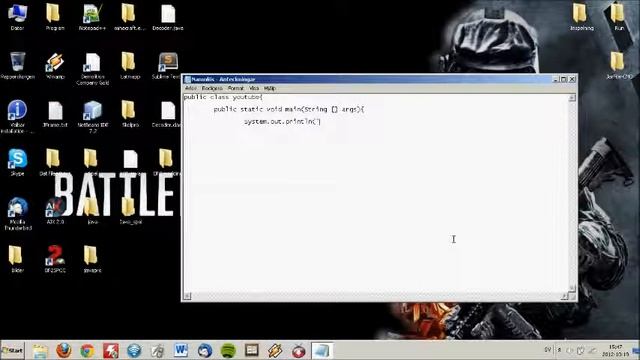Open the Hjälp menu in Notepad
The height and width of the screenshot is (360, 640).
(269, 88)
